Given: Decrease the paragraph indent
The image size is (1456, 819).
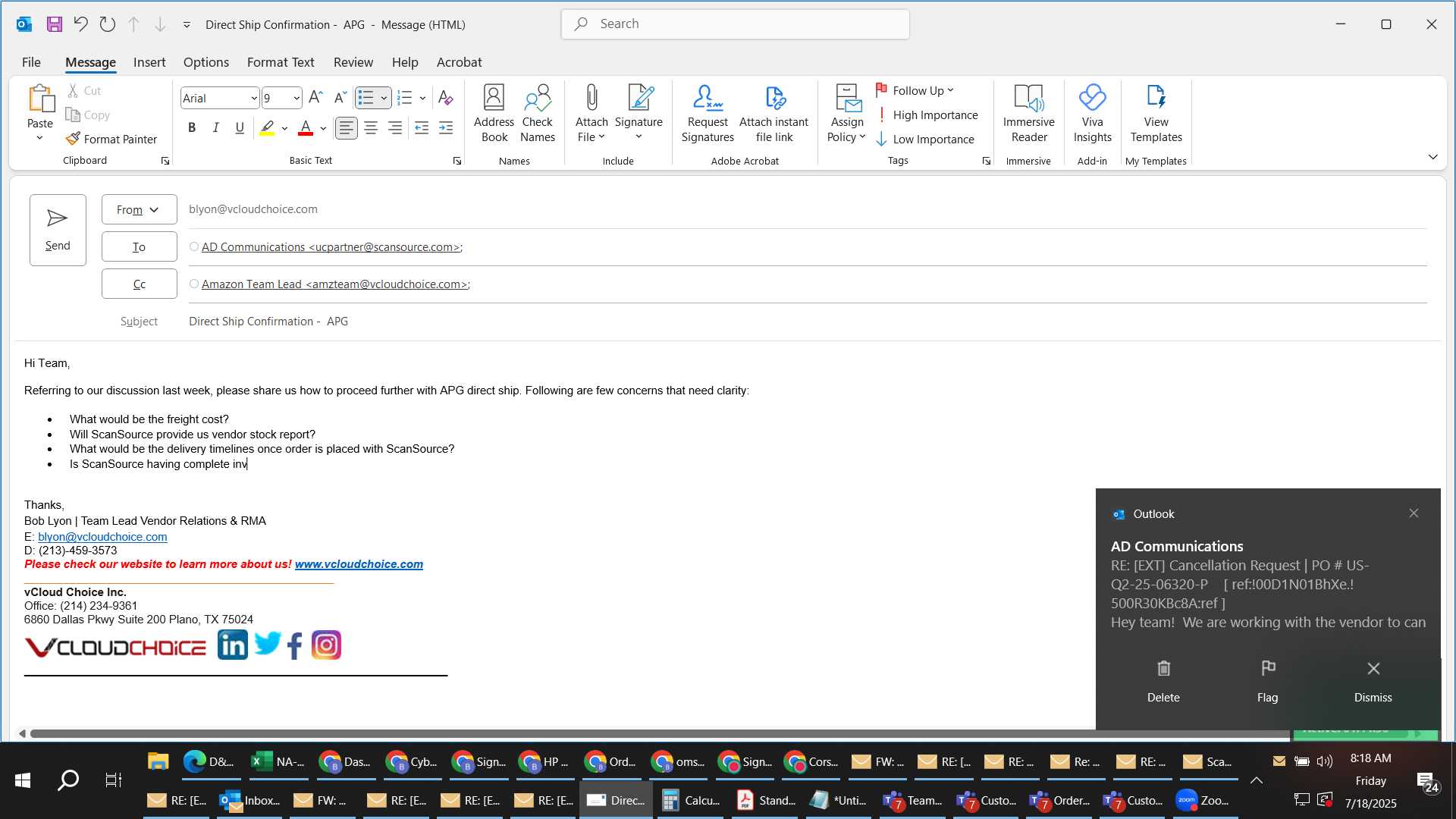Looking at the screenshot, I should 422,128.
